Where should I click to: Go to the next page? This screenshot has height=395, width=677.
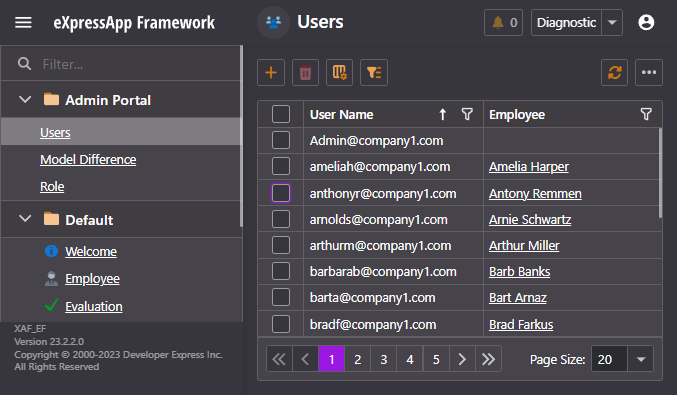click(462, 359)
